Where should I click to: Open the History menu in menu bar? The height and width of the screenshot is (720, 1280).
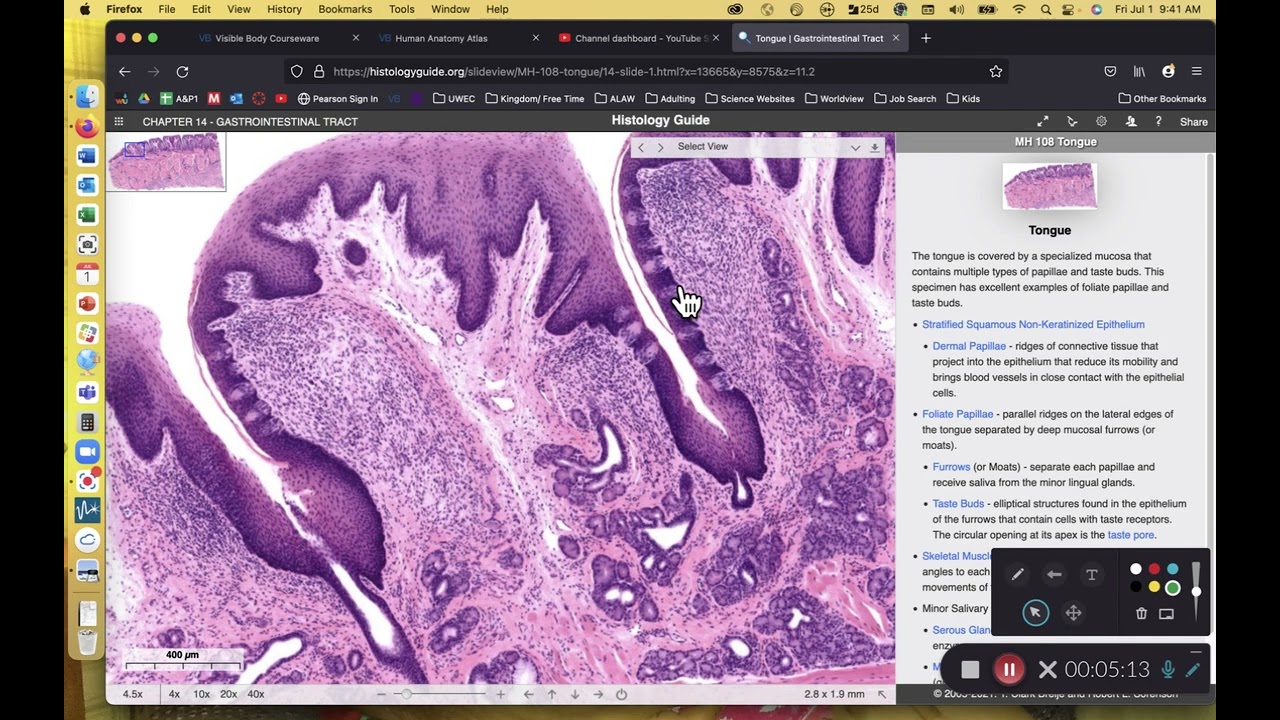(284, 9)
